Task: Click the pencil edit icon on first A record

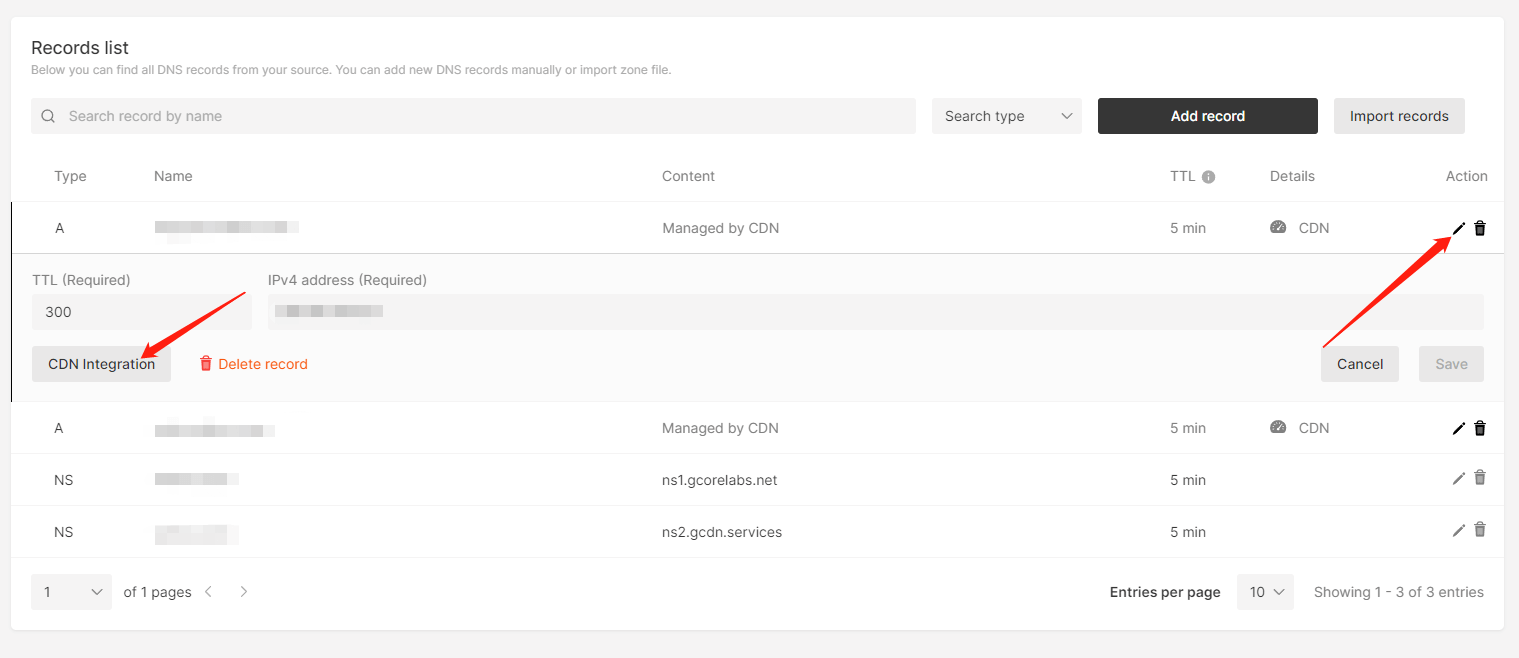Action: [x=1458, y=228]
